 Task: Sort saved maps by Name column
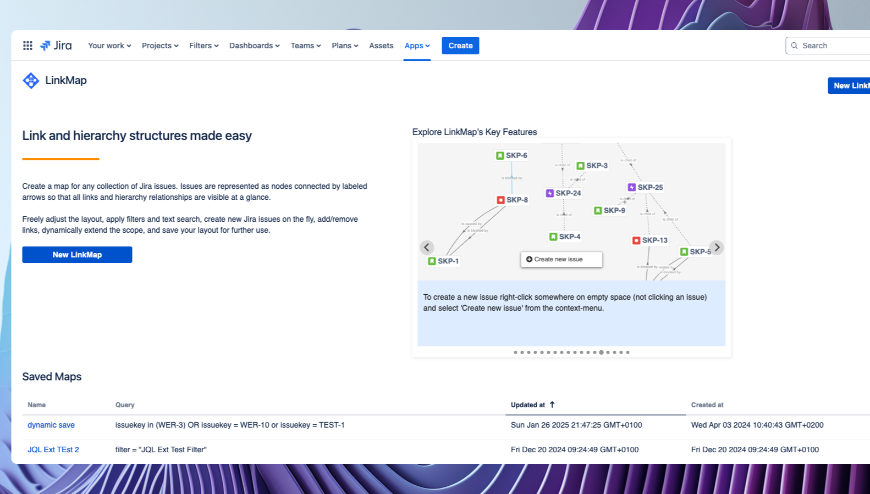tap(37, 405)
